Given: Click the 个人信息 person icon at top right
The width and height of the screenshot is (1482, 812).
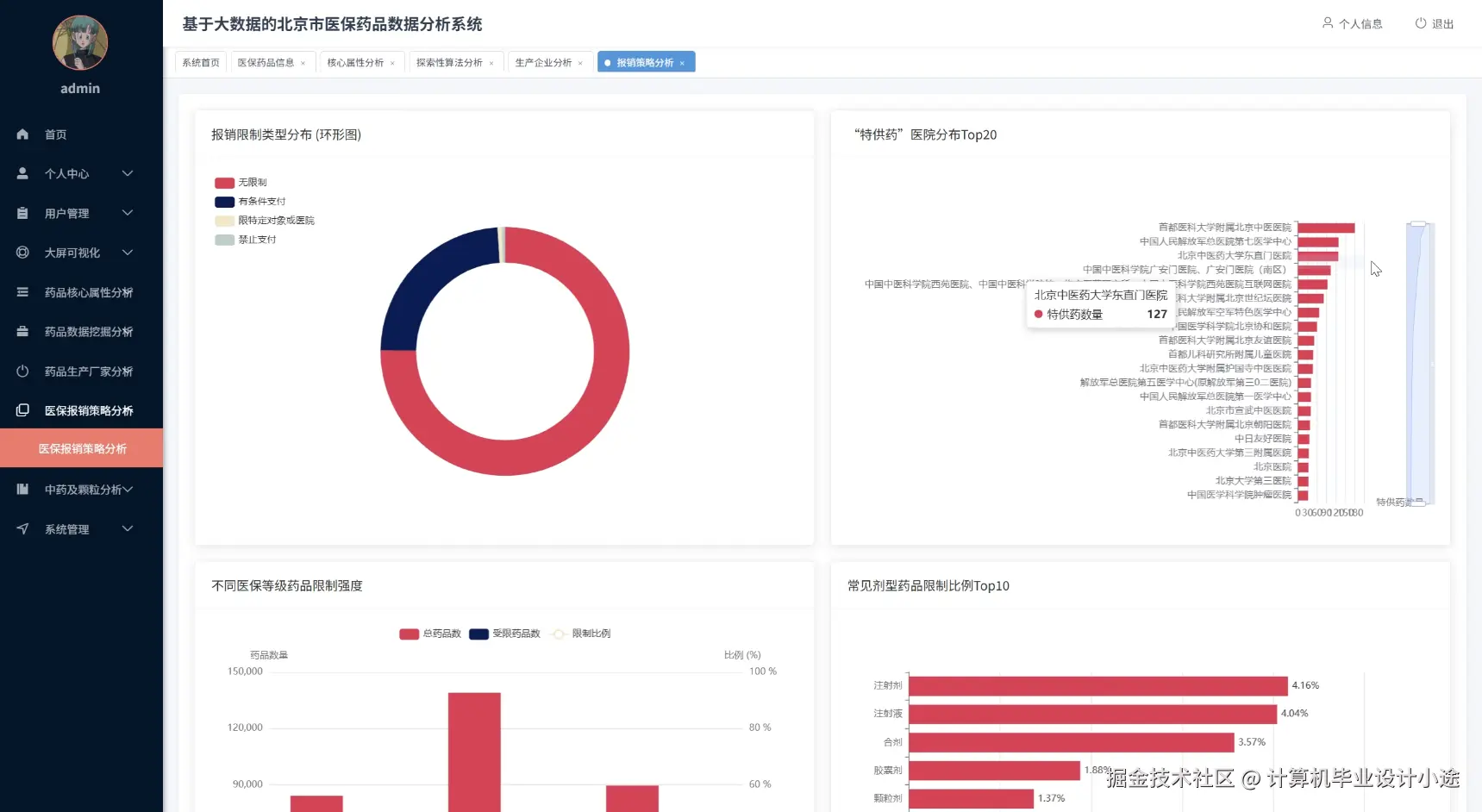Looking at the screenshot, I should pos(1326,23).
